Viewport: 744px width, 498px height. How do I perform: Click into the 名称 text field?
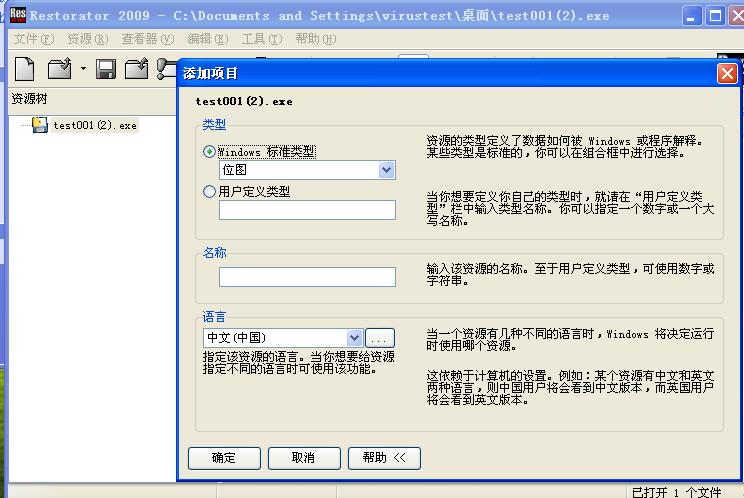coord(307,277)
